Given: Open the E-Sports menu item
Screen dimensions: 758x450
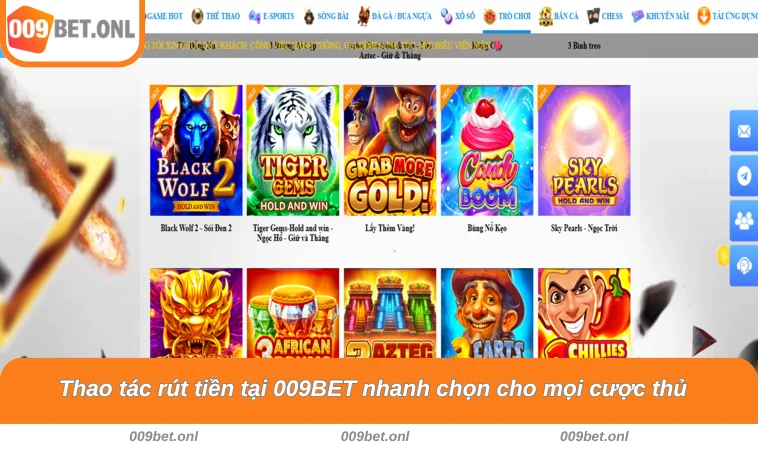Looking at the screenshot, I should (271, 16).
